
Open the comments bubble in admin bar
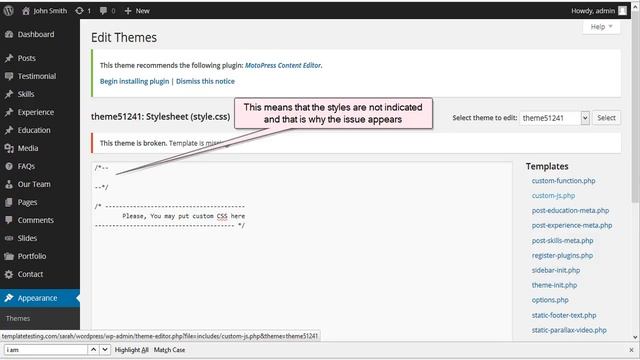(x=104, y=11)
